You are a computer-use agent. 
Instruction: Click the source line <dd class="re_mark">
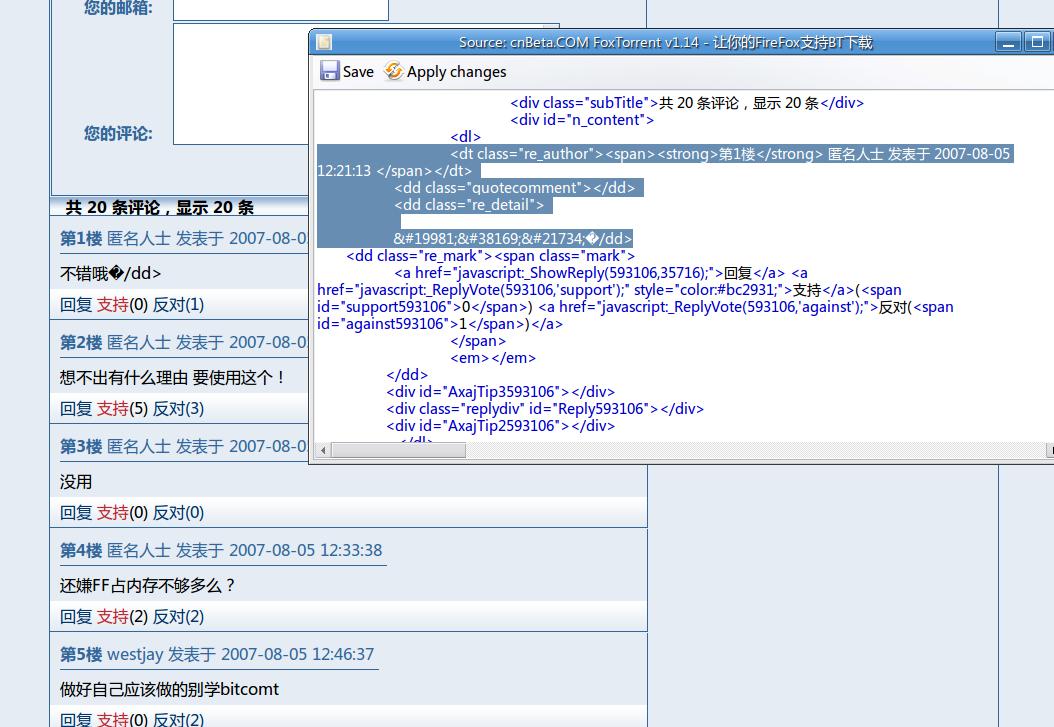(x=491, y=256)
